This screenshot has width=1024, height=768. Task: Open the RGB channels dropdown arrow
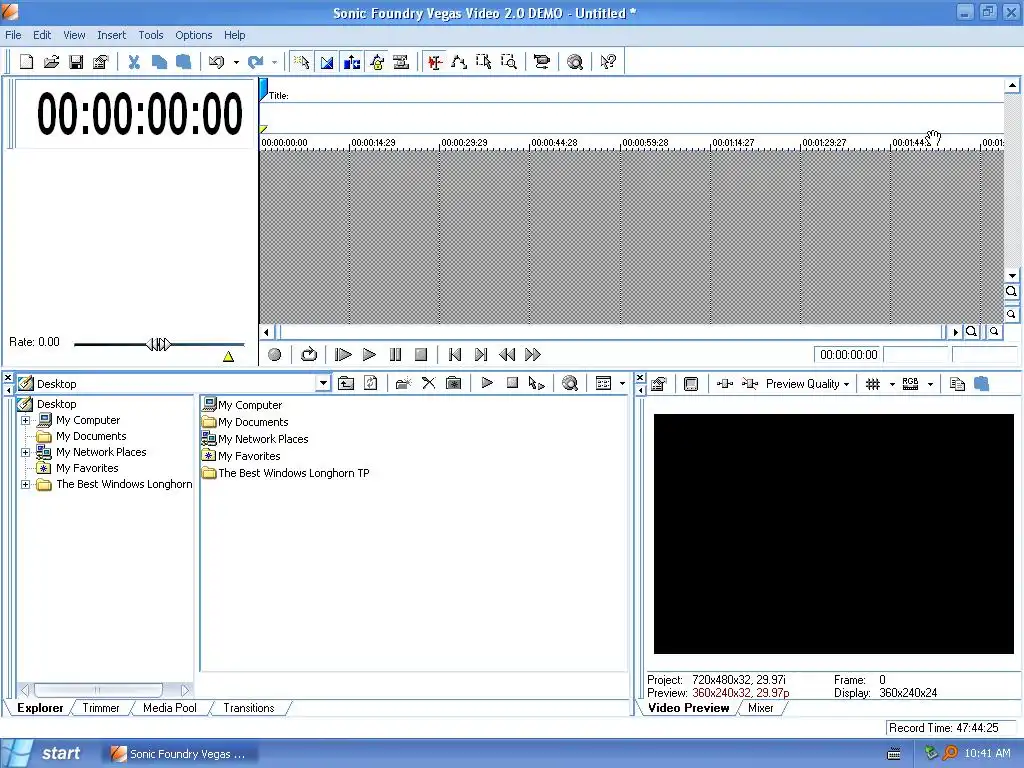pos(931,384)
